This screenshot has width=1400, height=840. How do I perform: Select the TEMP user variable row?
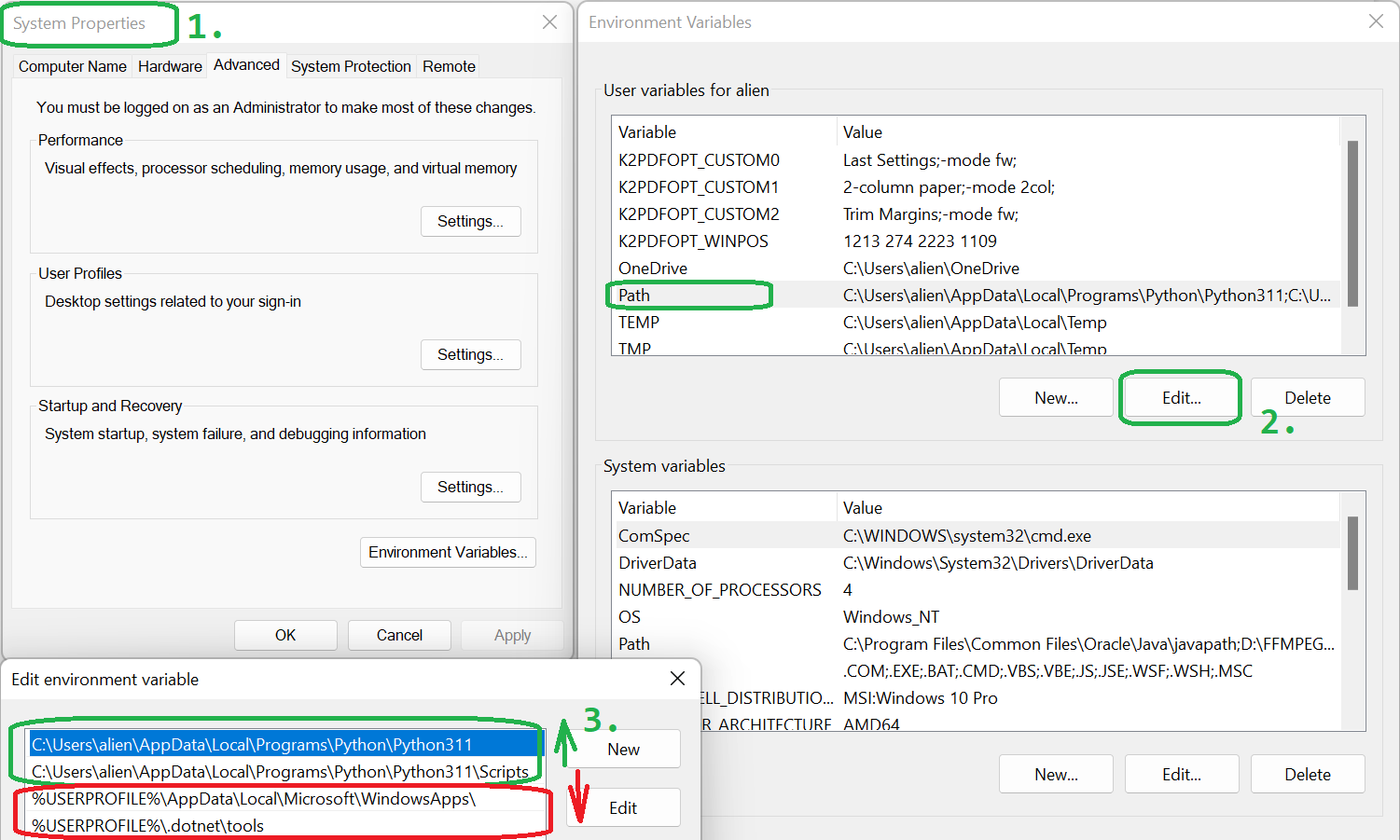click(x=976, y=323)
